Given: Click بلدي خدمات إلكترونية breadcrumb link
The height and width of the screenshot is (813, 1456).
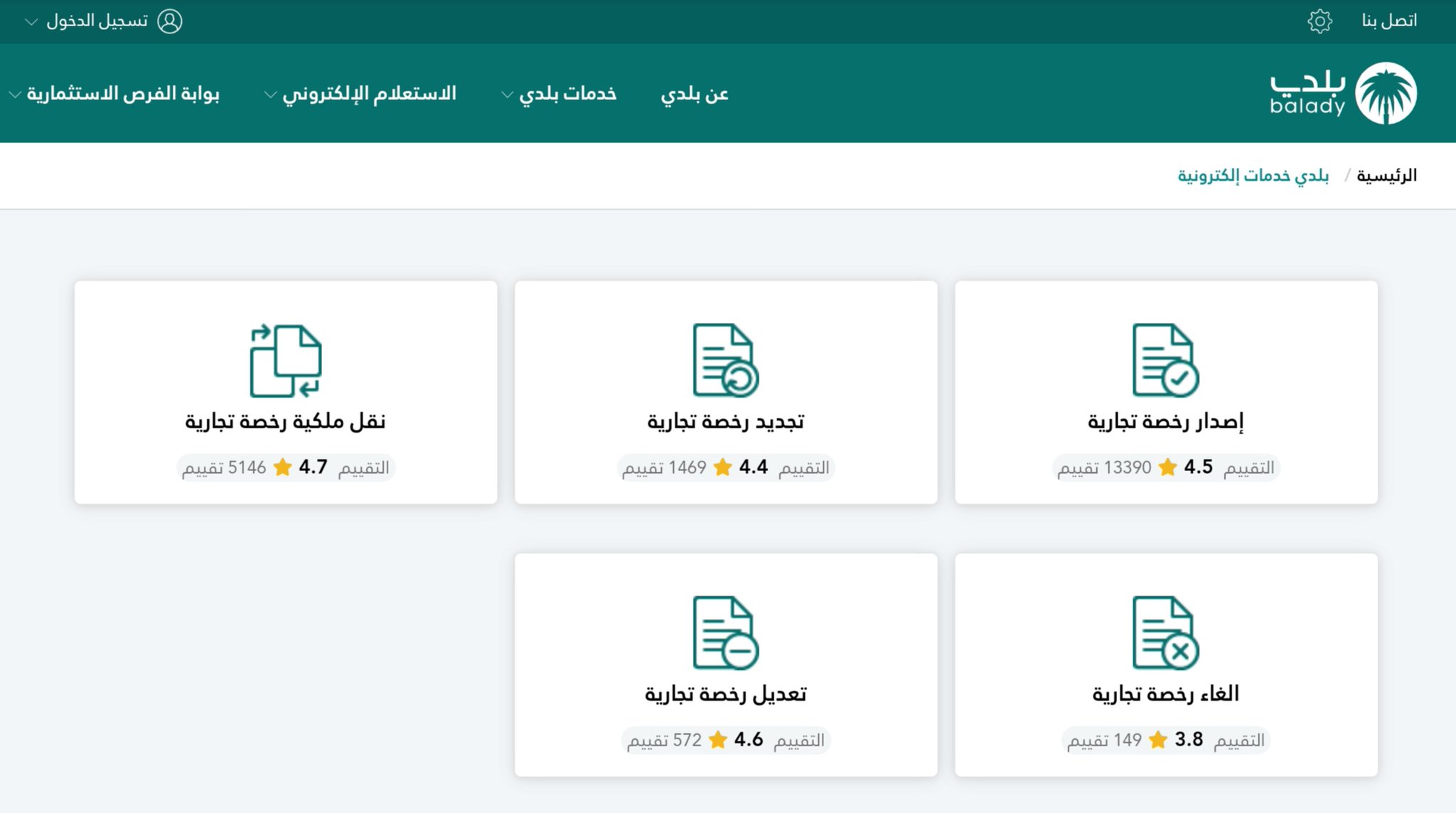Looking at the screenshot, I should (x=1253, y=176).
